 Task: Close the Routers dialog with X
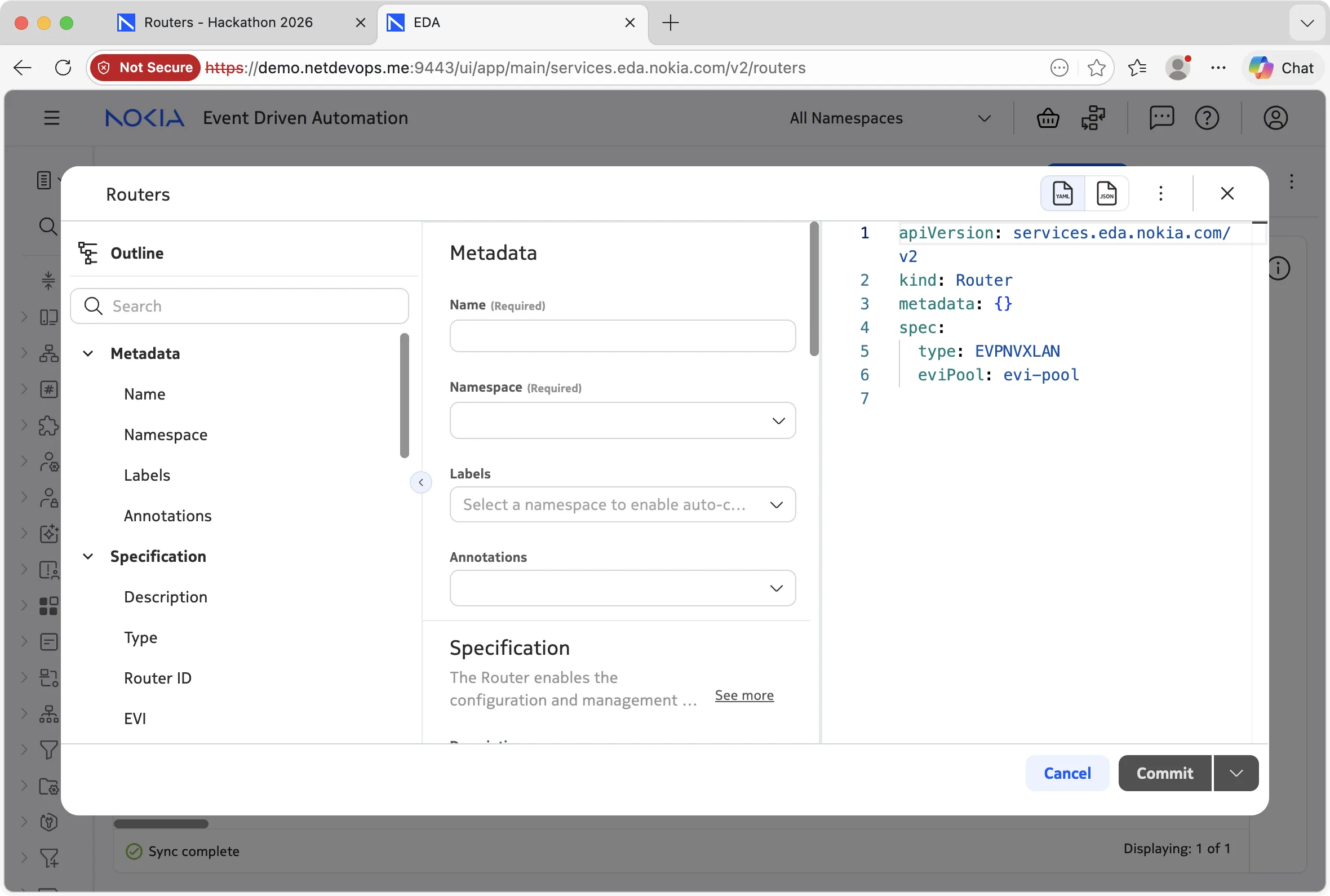pos(1227,194)
